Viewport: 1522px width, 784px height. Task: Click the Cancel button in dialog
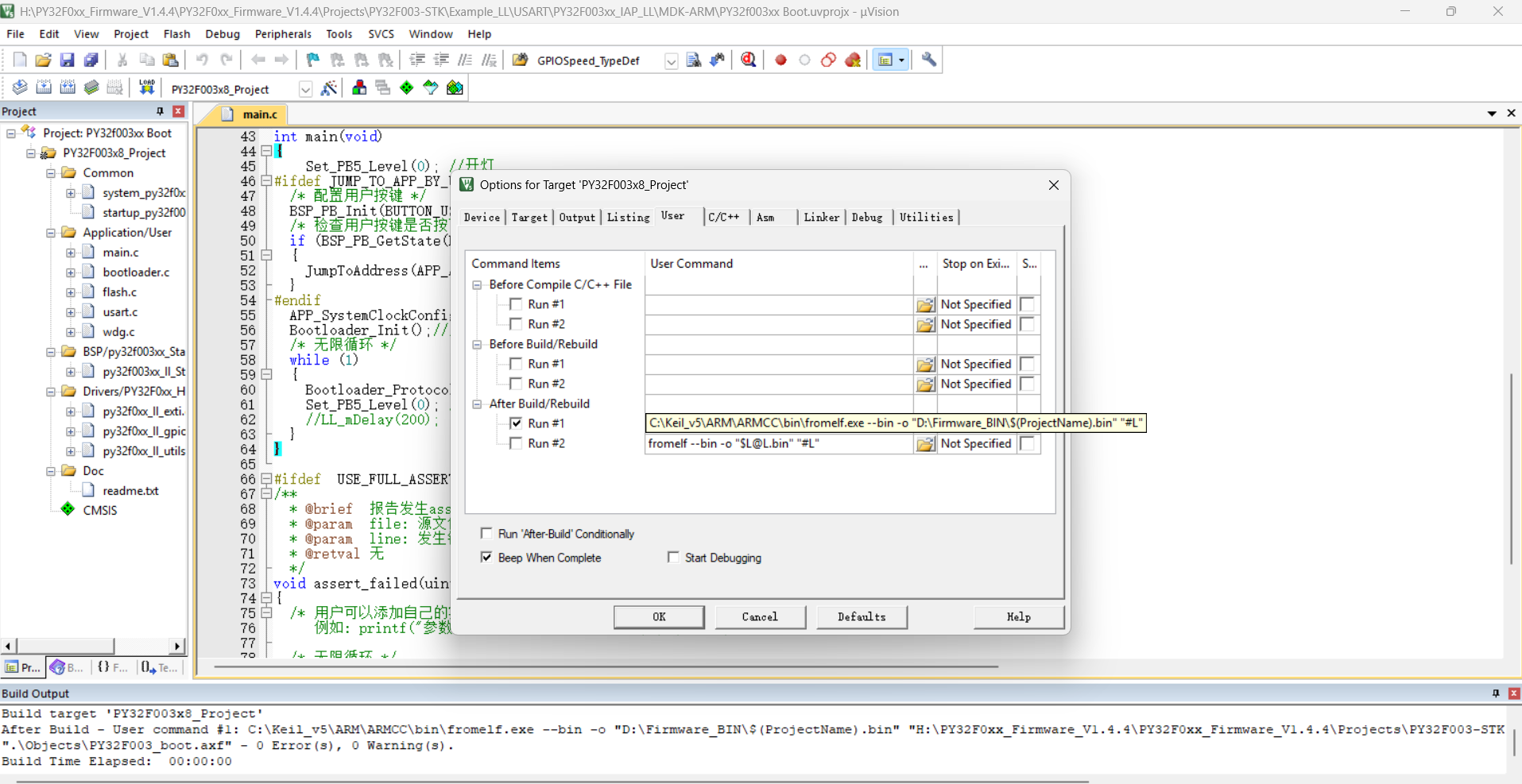(760, 616)
